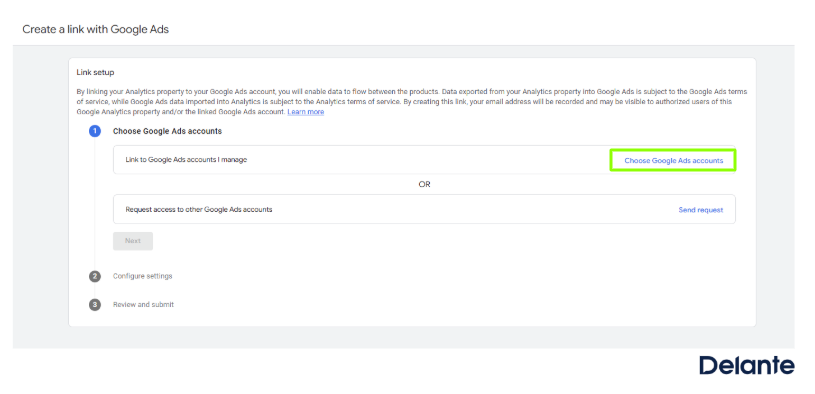Screen dimensions: 815x394
Task: Click the greyed-out Next button
Action: (x=133, y=241)
